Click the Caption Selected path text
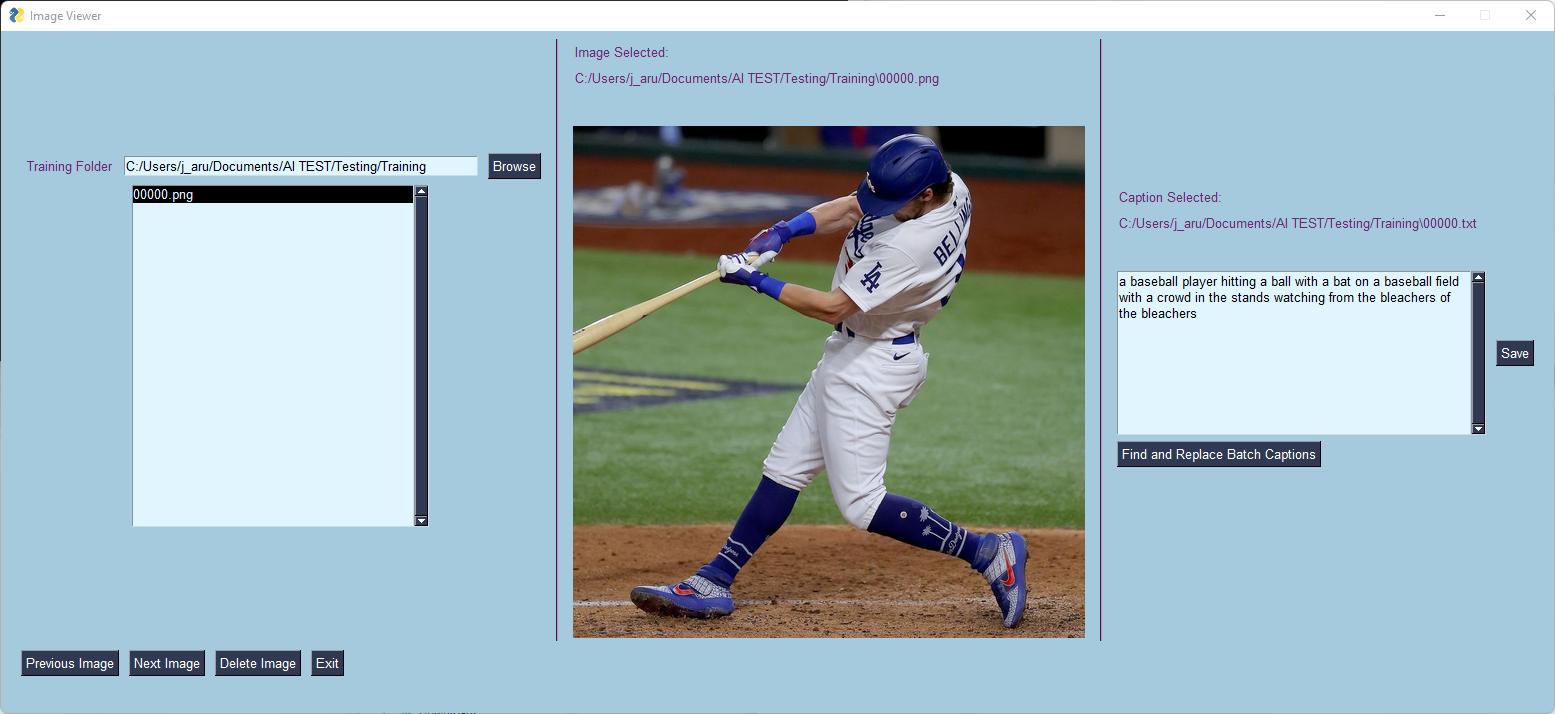1555x714 pixels. click(x=1298, y=223)
